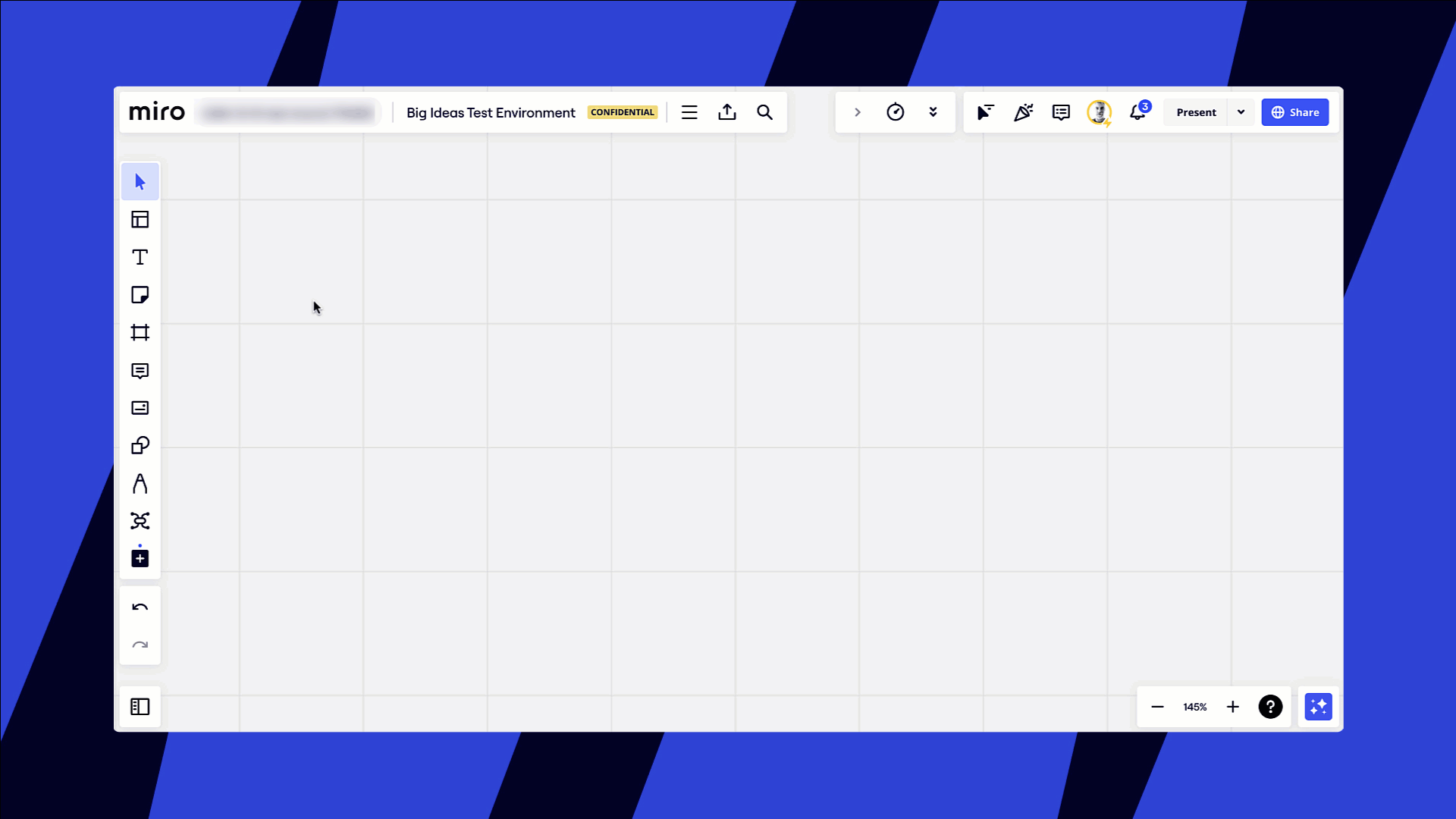This screenshot has height=819, width=1456.
Task: Select the comment tool
Action: [140, 371]
